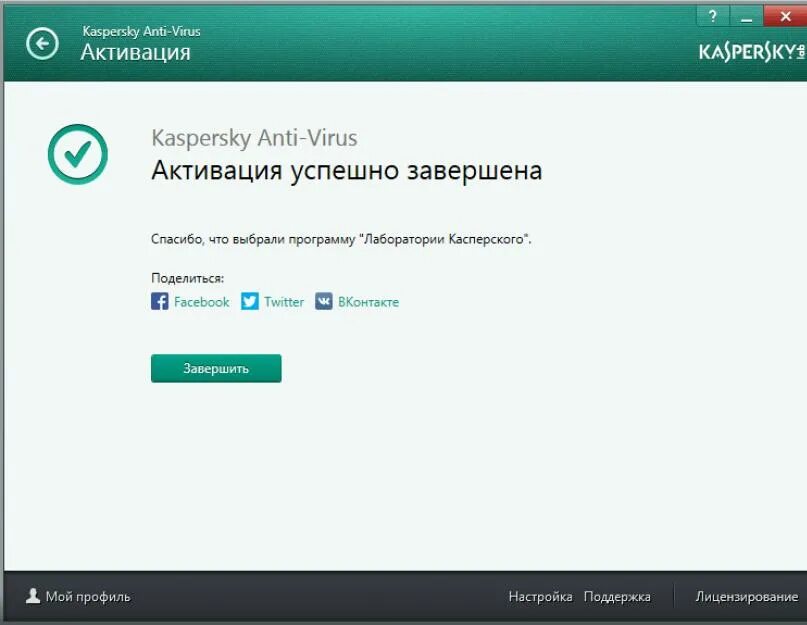The height and width of the screenshot is (625, 807).
Task: Click the small Kaspersky Anti-Virus header label
Action: tap(141, 31)
